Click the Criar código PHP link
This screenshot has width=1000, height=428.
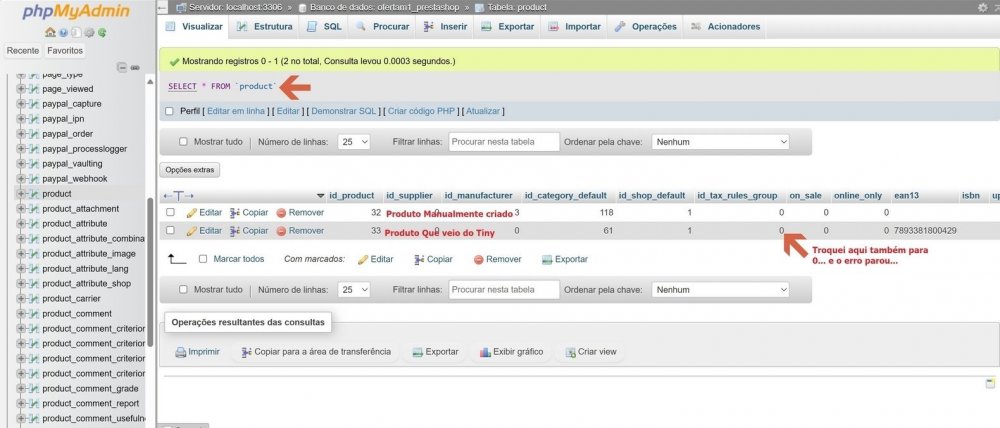pyautogui.click(x=422, y=111)
